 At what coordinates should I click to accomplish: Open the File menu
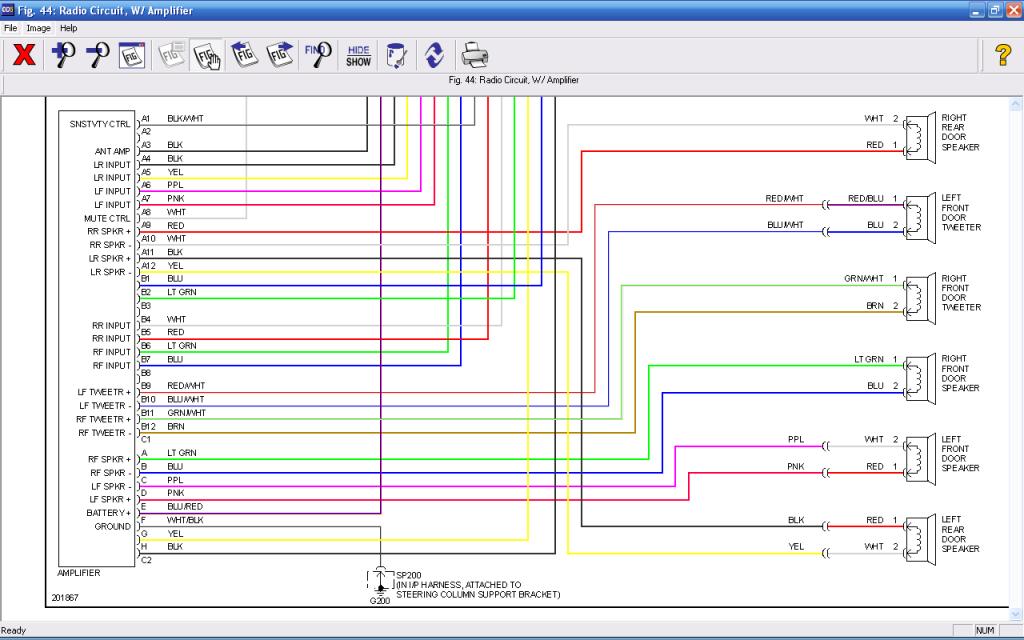[11, 28]
